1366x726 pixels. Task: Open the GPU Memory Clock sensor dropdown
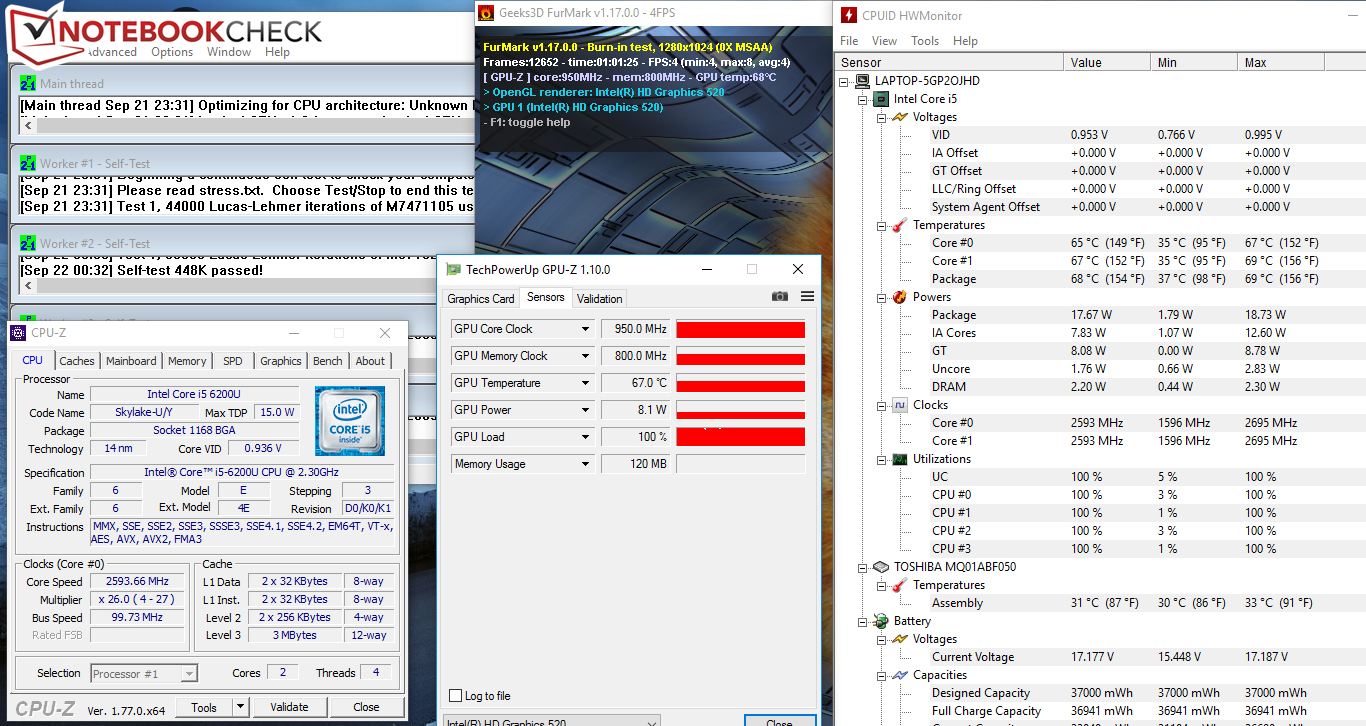coord(586,356)
